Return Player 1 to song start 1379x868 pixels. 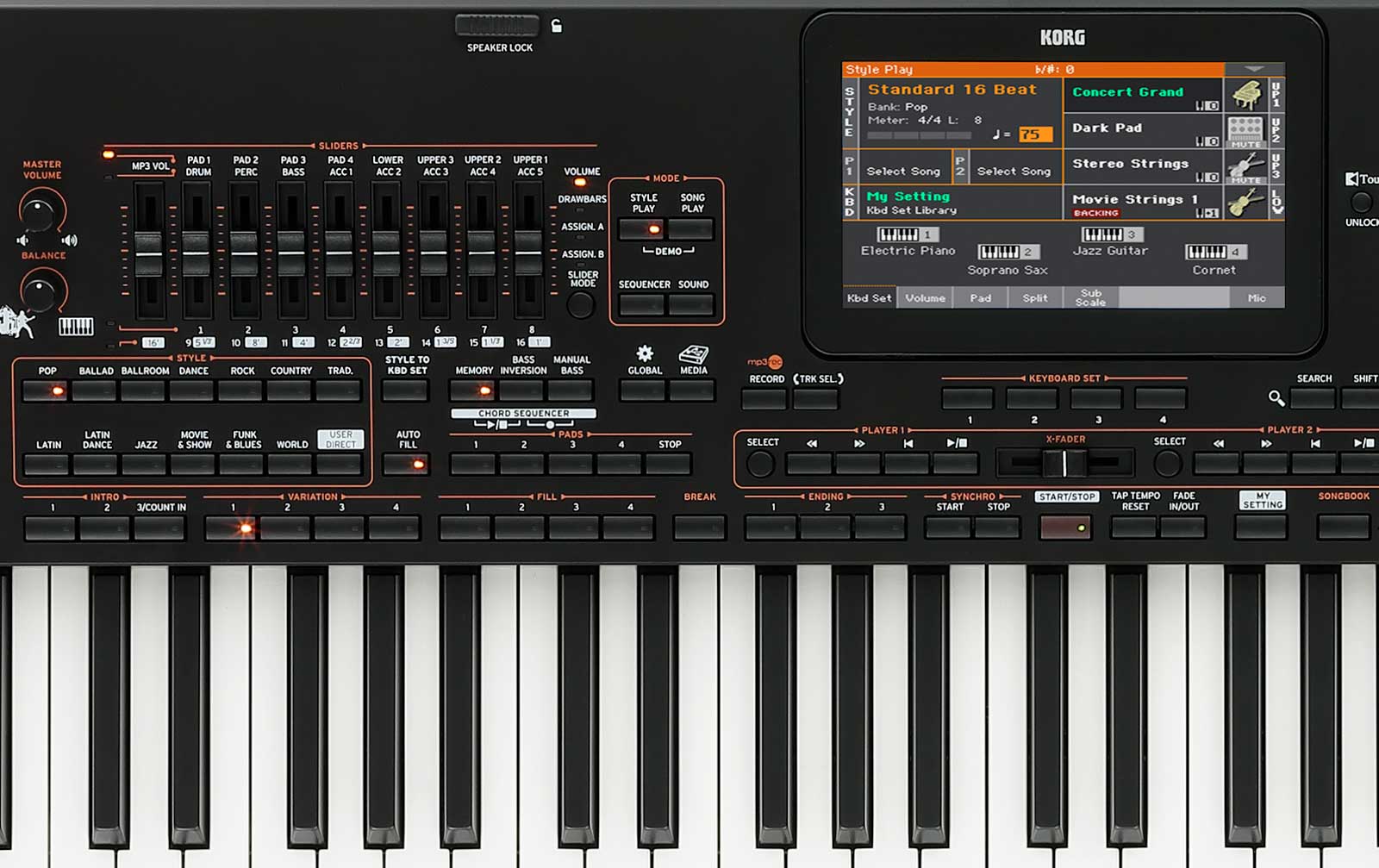pos(907,464)
